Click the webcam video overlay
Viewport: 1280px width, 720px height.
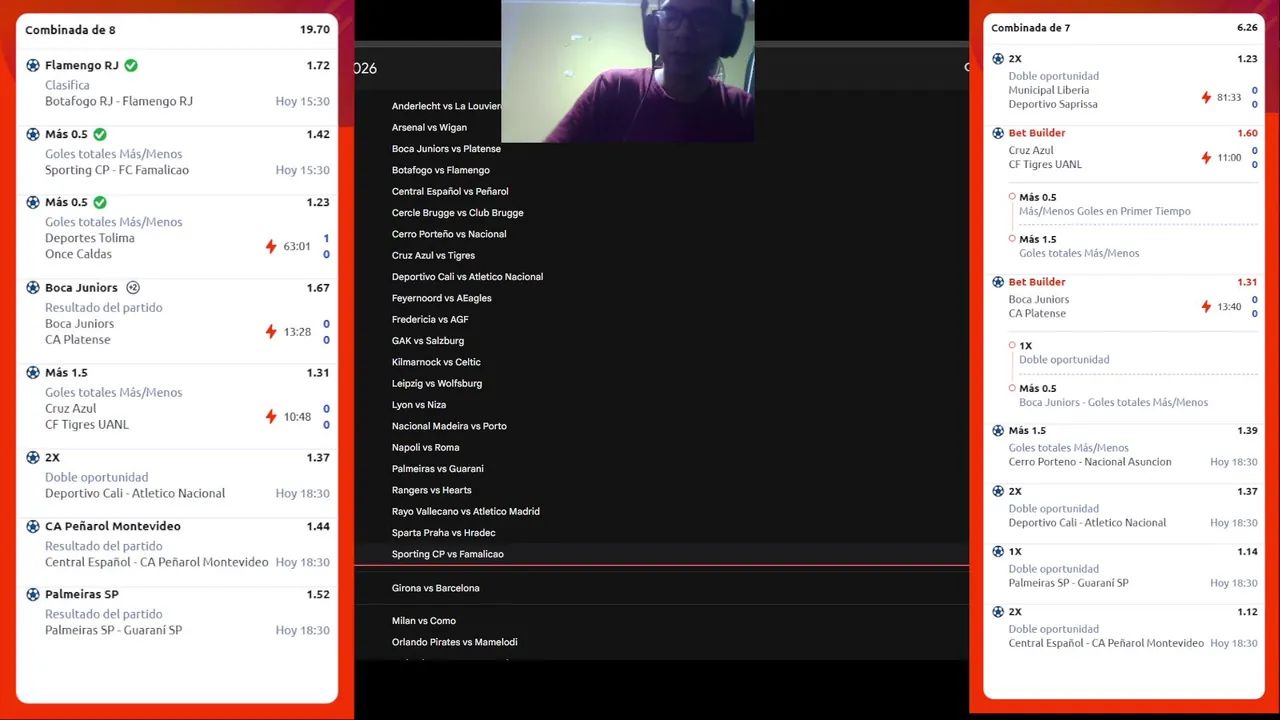click(627, 71)
